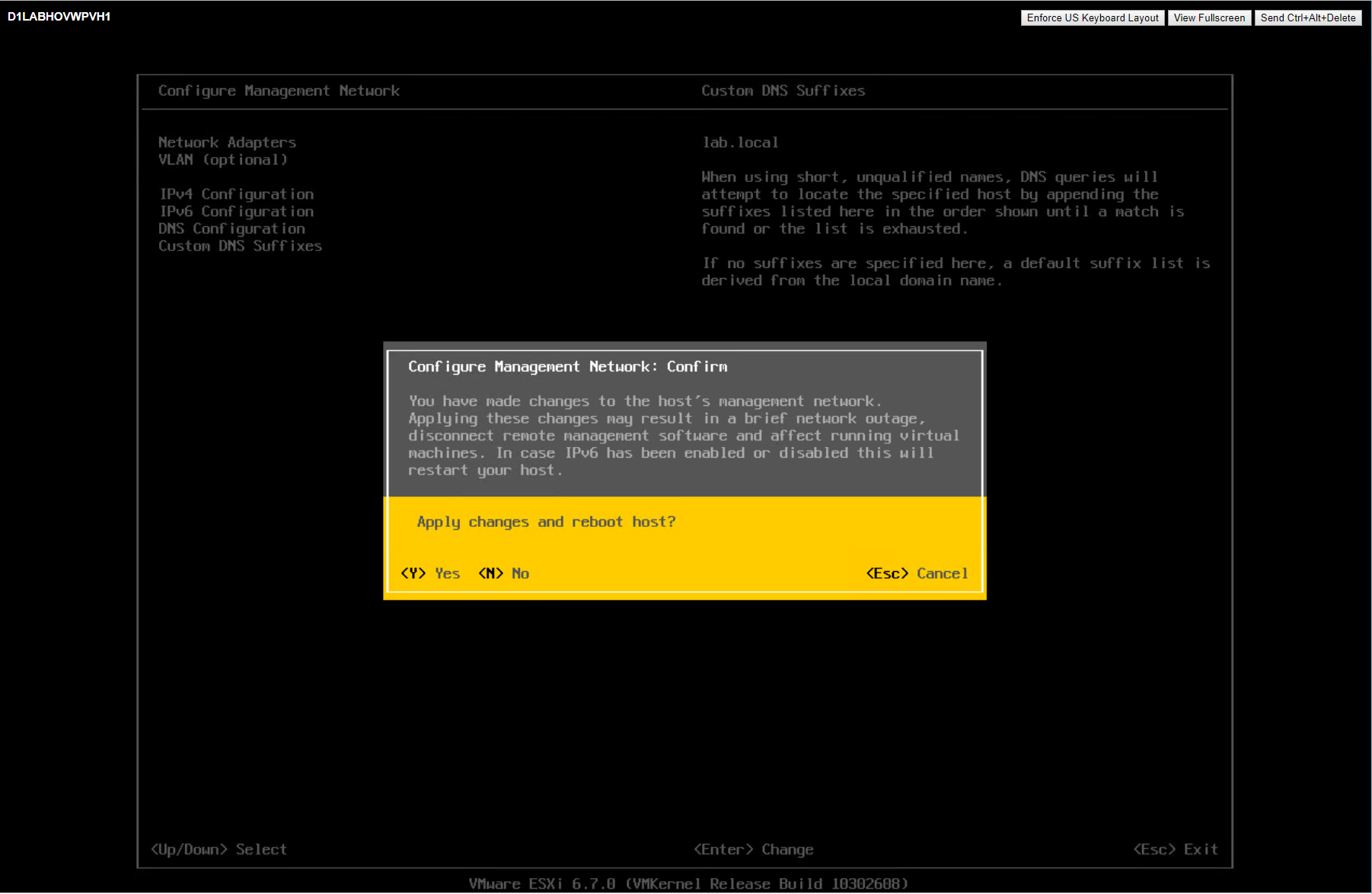
Task: Open DNS Configuration menu item
Action: [x=231, y=229]
